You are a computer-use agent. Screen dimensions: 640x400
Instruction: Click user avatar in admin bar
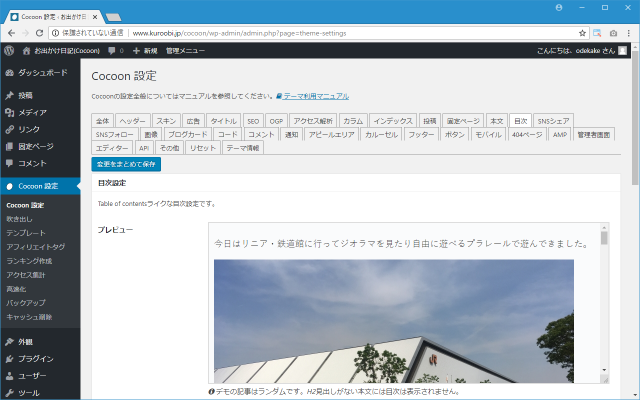coord(622,51)
